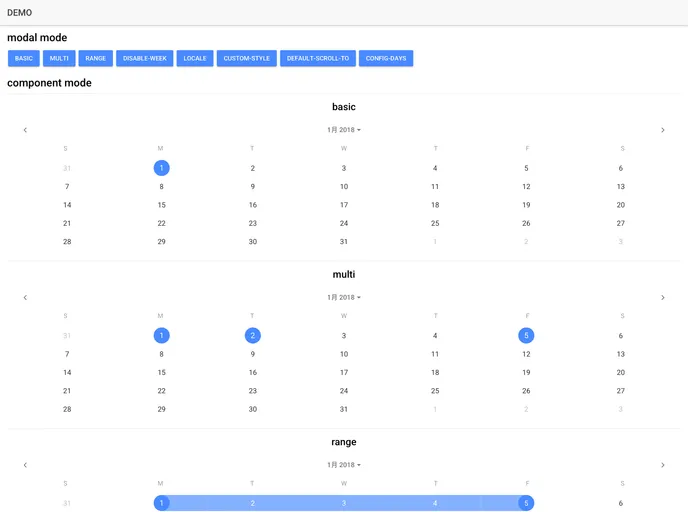The image size is (688, 512).
Task: Deselect day 5 in multi calendar
Action: pyautogui.click(x=526, y=336)
